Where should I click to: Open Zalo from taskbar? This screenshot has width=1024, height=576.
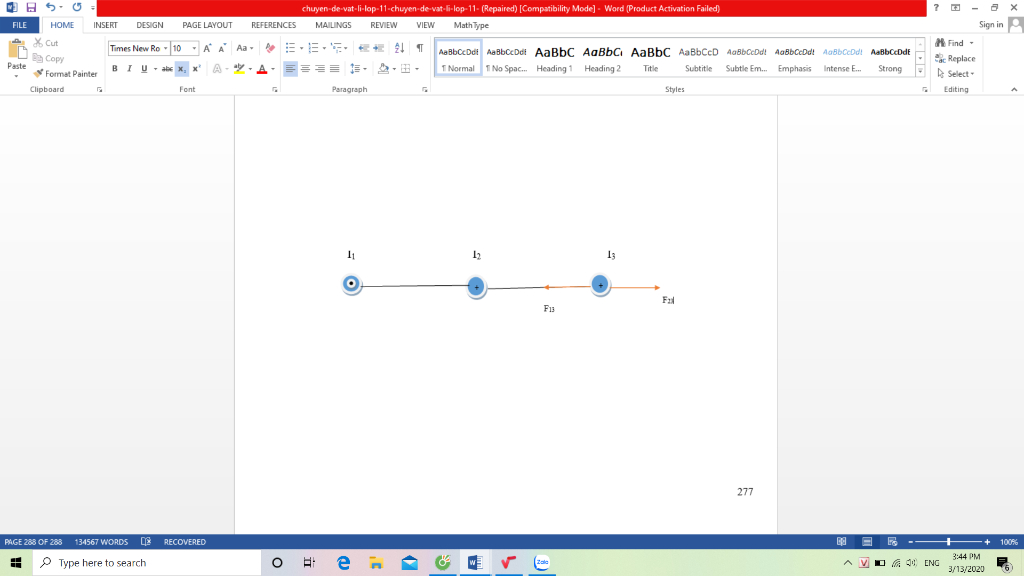coord(541,562)
